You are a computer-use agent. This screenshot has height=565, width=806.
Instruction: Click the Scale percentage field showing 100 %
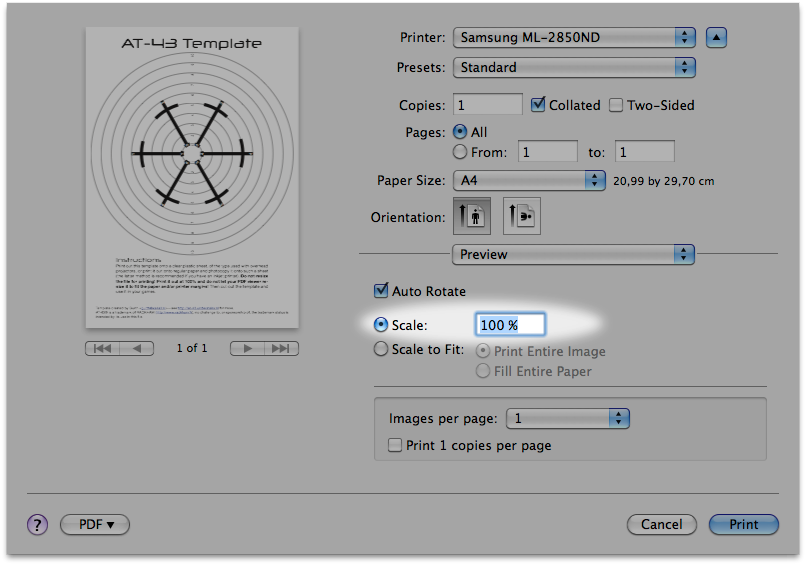pos(510,325)
